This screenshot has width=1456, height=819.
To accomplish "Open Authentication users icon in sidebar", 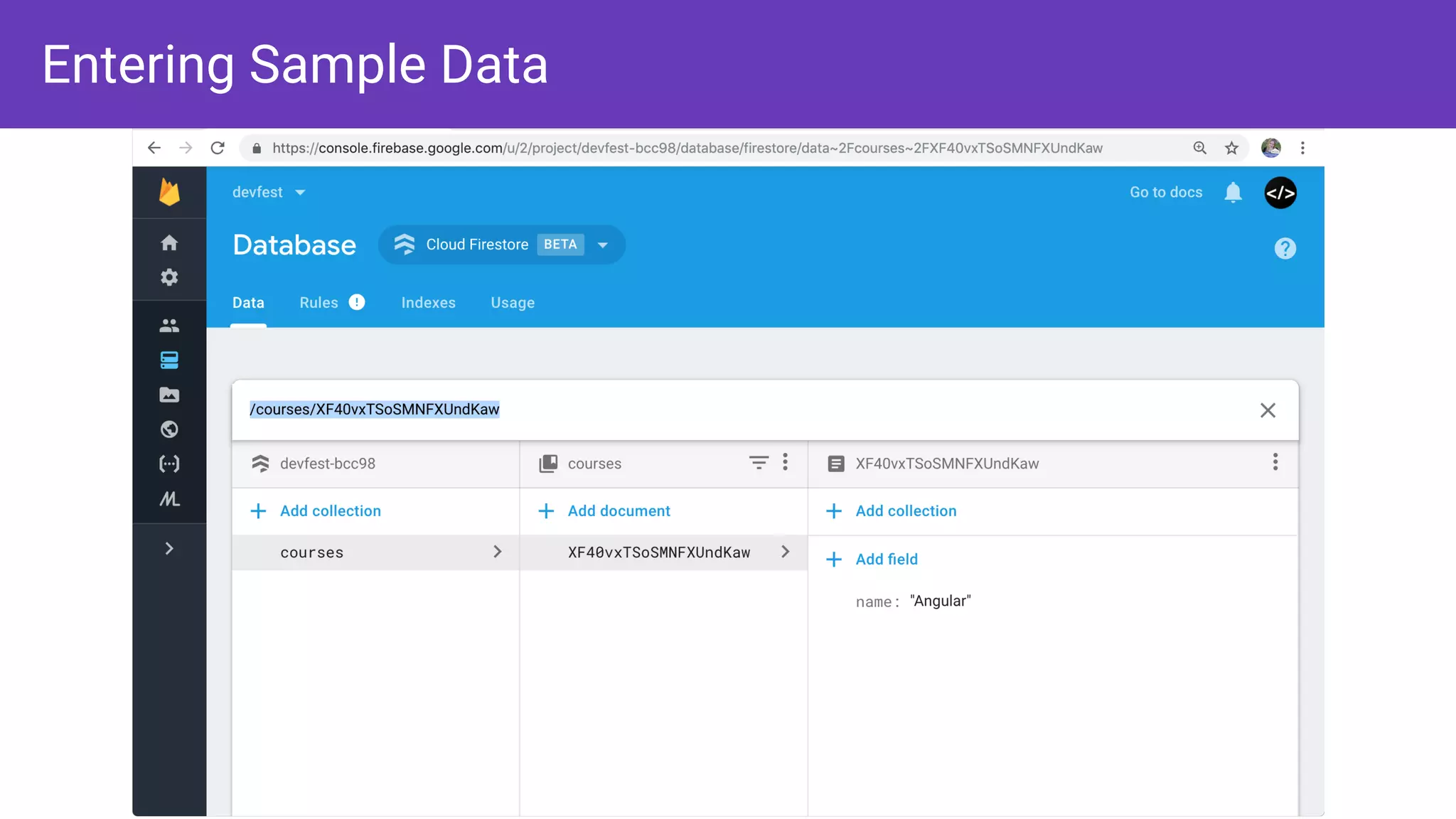I will (x=169, y=326).
